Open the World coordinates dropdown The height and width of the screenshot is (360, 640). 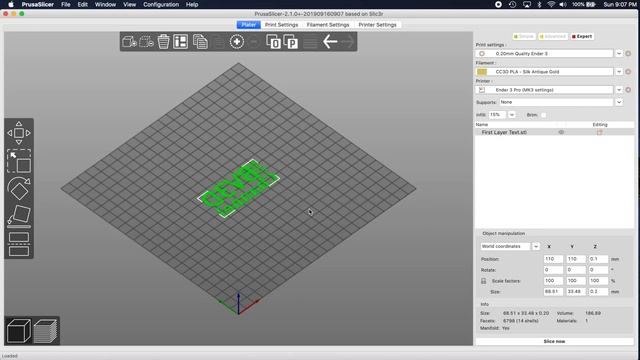point(536,247)
